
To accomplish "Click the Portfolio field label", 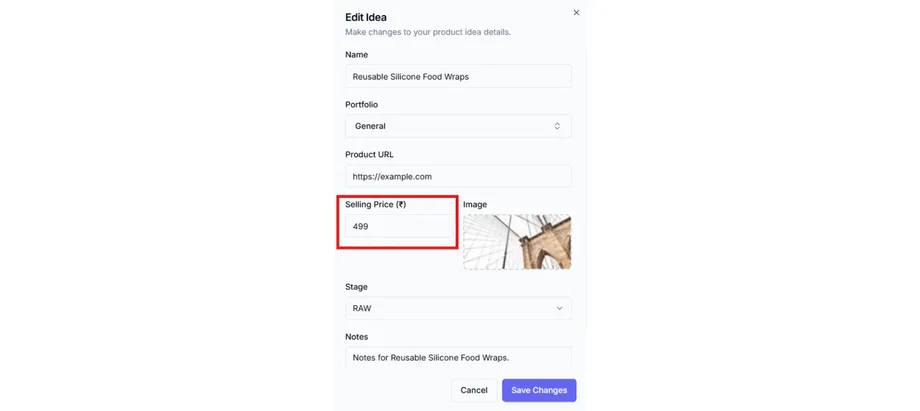I will [361, 104].
